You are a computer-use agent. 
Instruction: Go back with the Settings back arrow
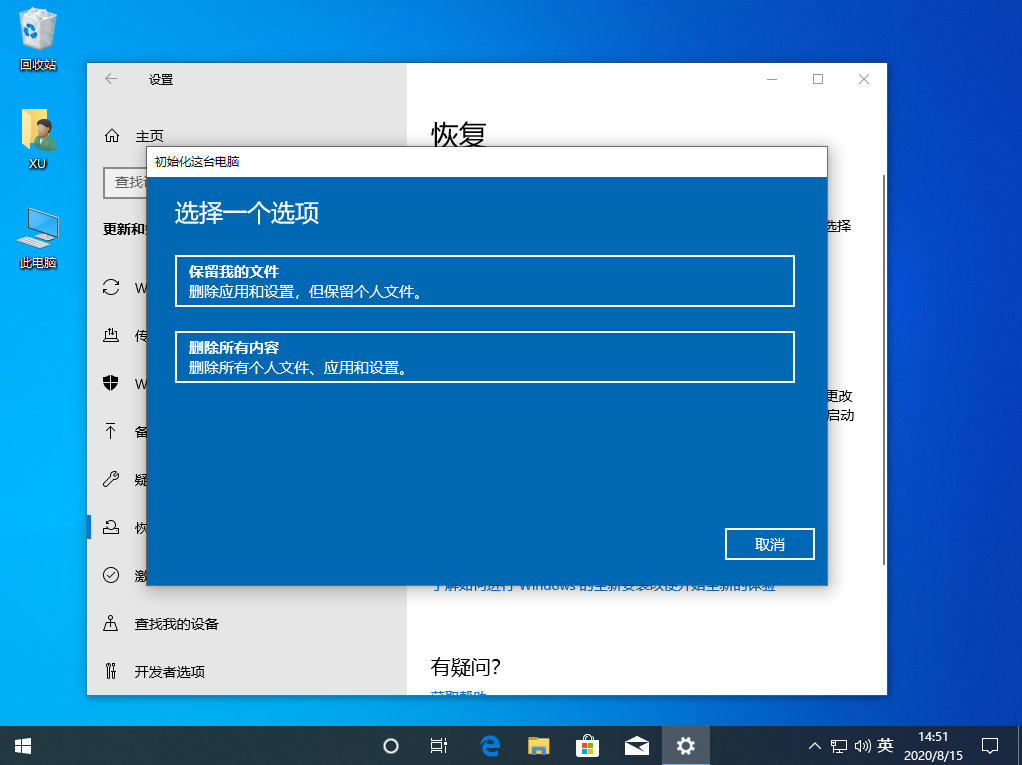111,79
